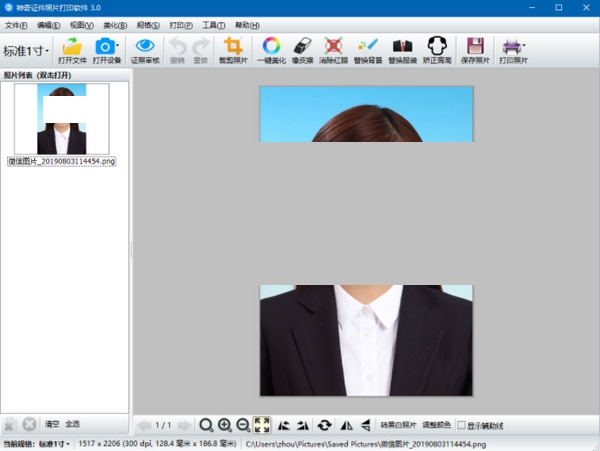Click the 全选 select all button

coord(73,425)
